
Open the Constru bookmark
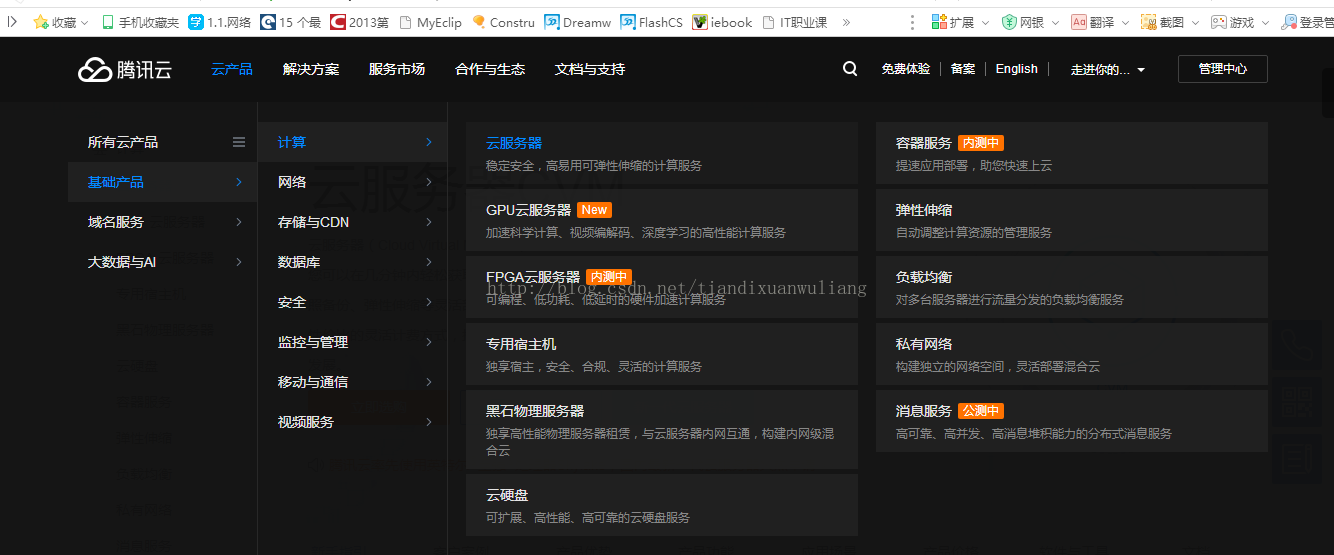click(503, 22)
